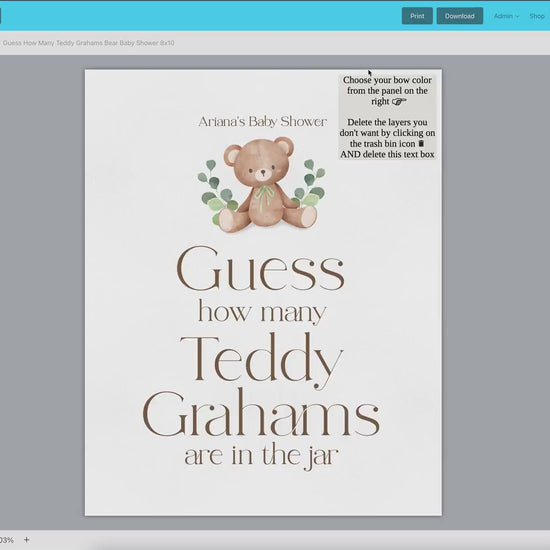This screenshot has width=550, height=550.
Task: Select the Ariana's Baby Shower text
Action: tap(262, 122)
